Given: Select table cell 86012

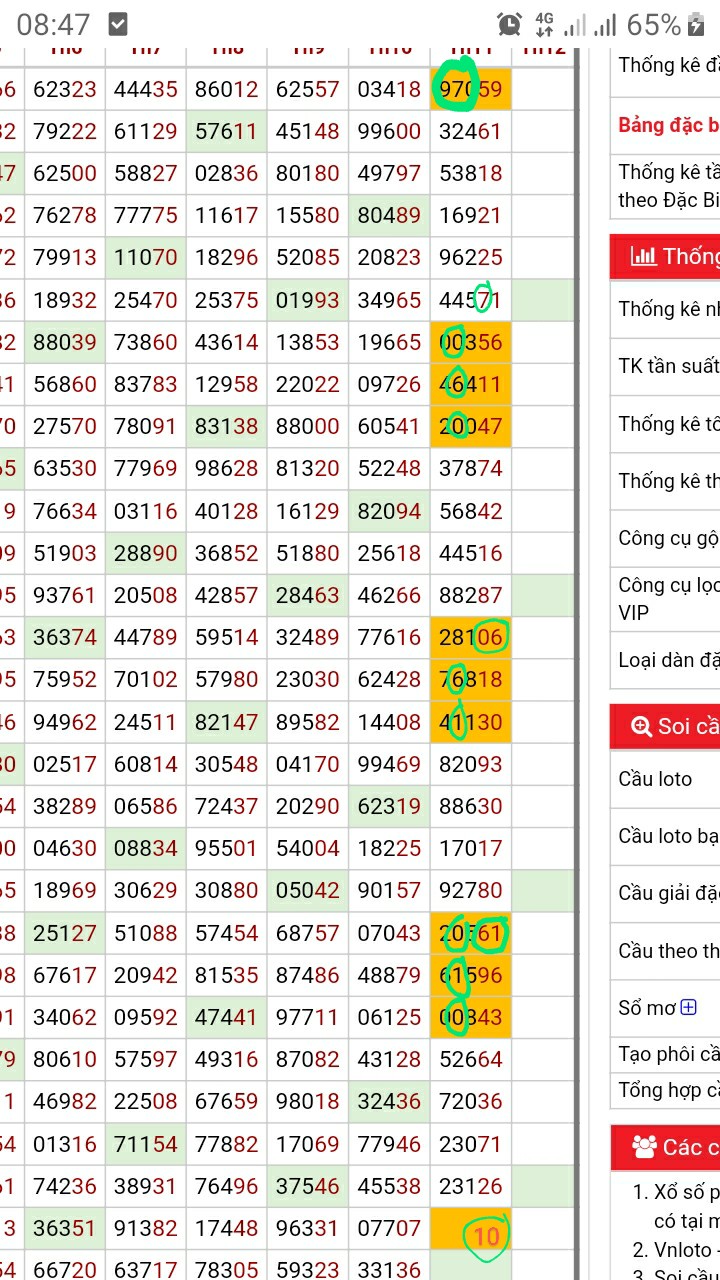Looking at the screenshot, I should pyautogui.click(x=227, y=89).
